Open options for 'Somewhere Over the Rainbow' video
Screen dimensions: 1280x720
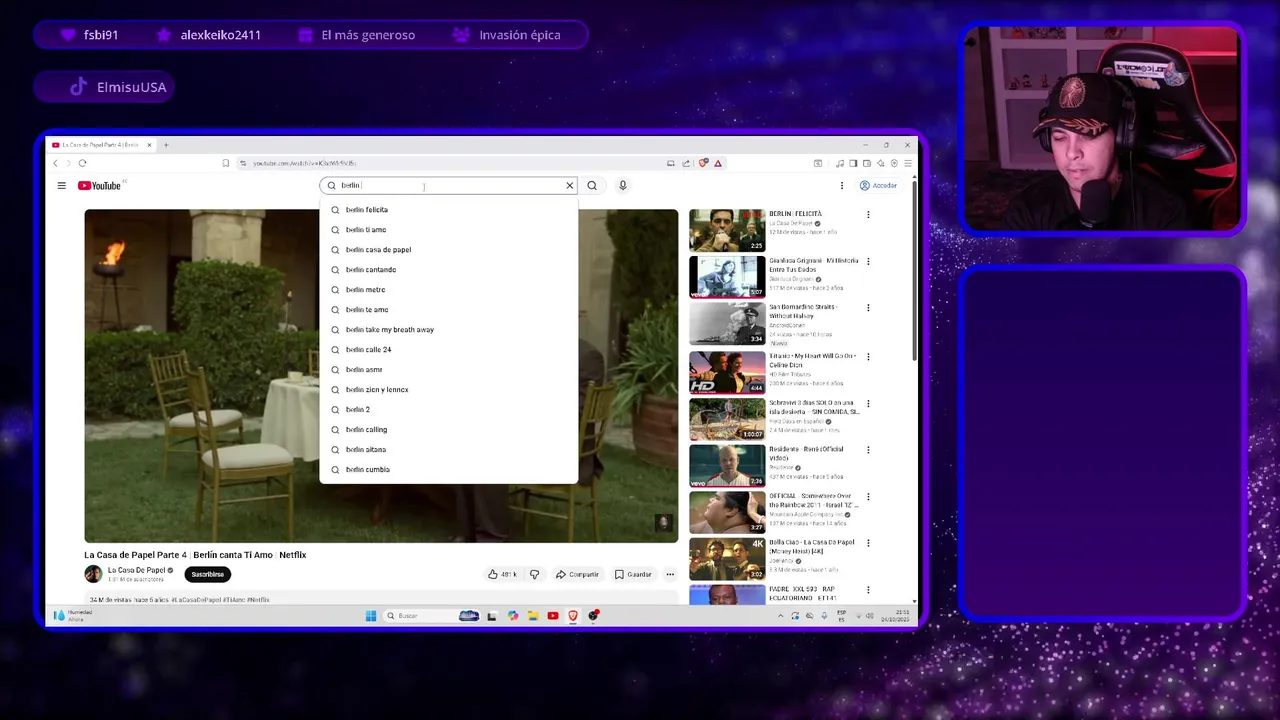coord(868,496)
